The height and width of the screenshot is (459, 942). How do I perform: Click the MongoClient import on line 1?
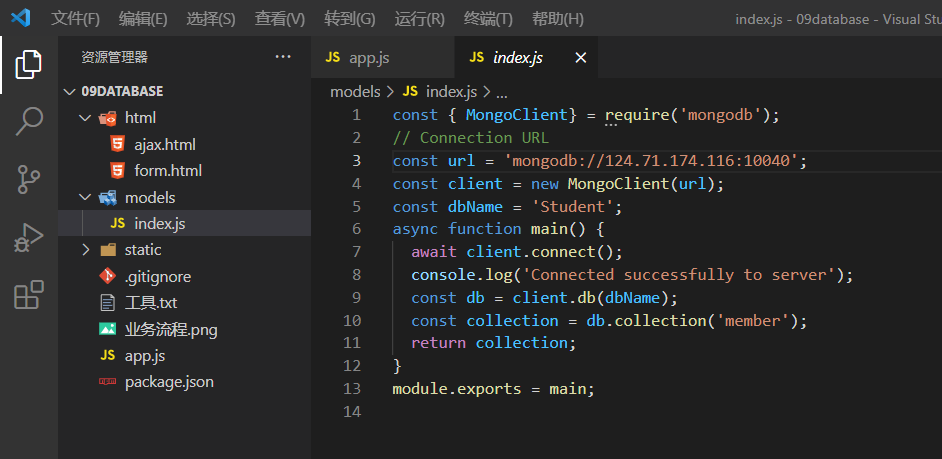coord(516,115)
